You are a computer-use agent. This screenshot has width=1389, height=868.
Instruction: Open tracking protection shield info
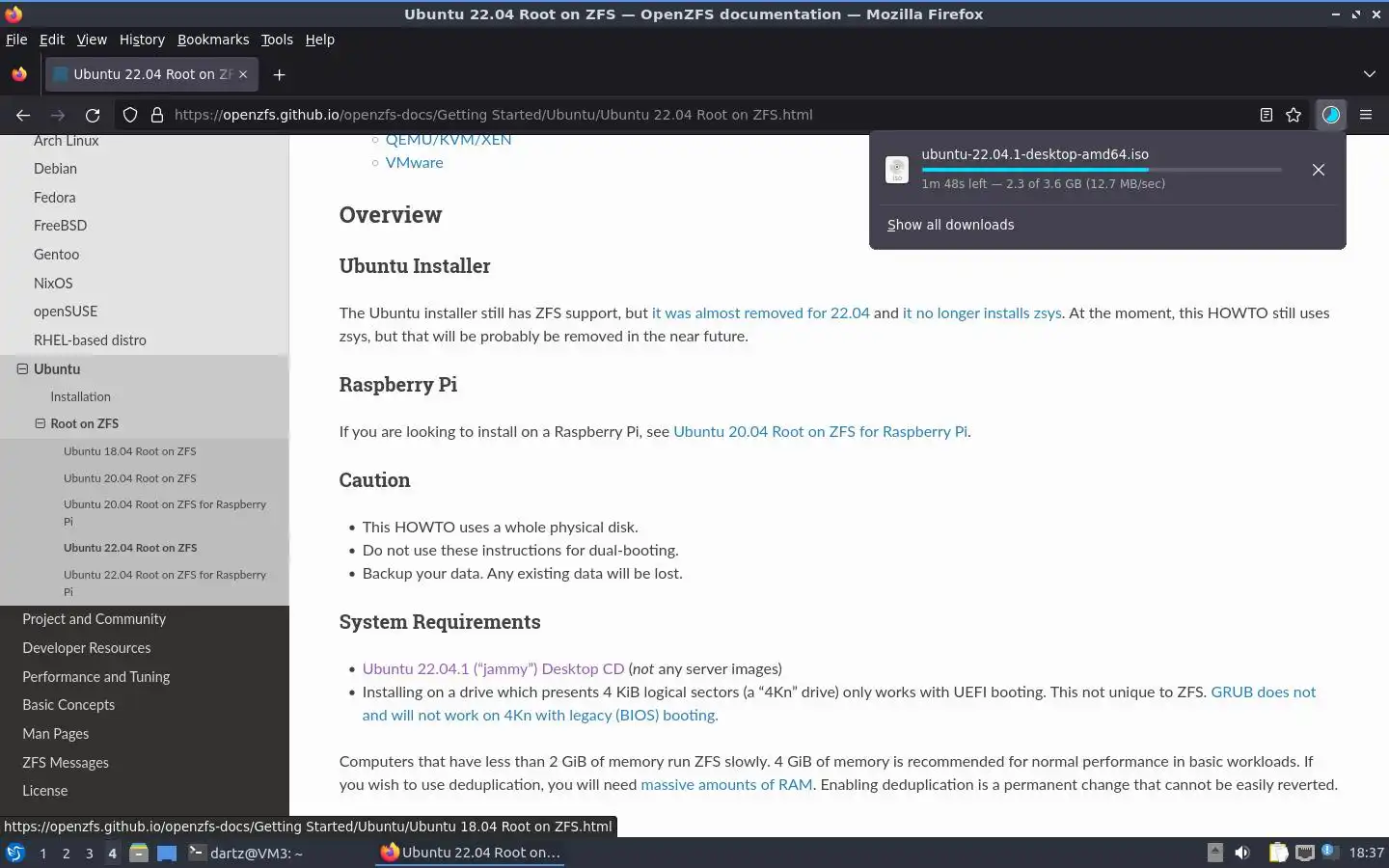[130, 115]
